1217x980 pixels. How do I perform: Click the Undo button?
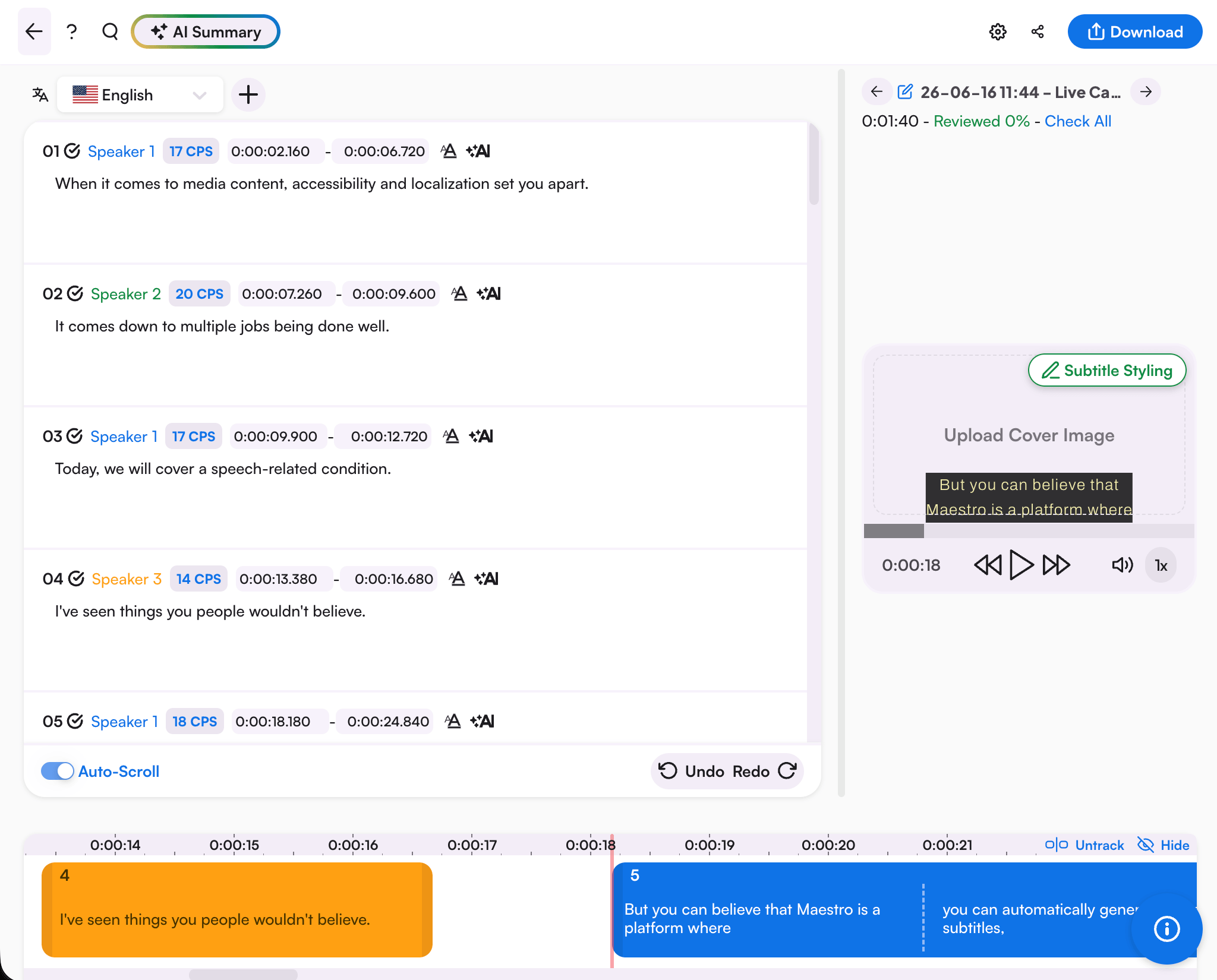tap(692, 771)
